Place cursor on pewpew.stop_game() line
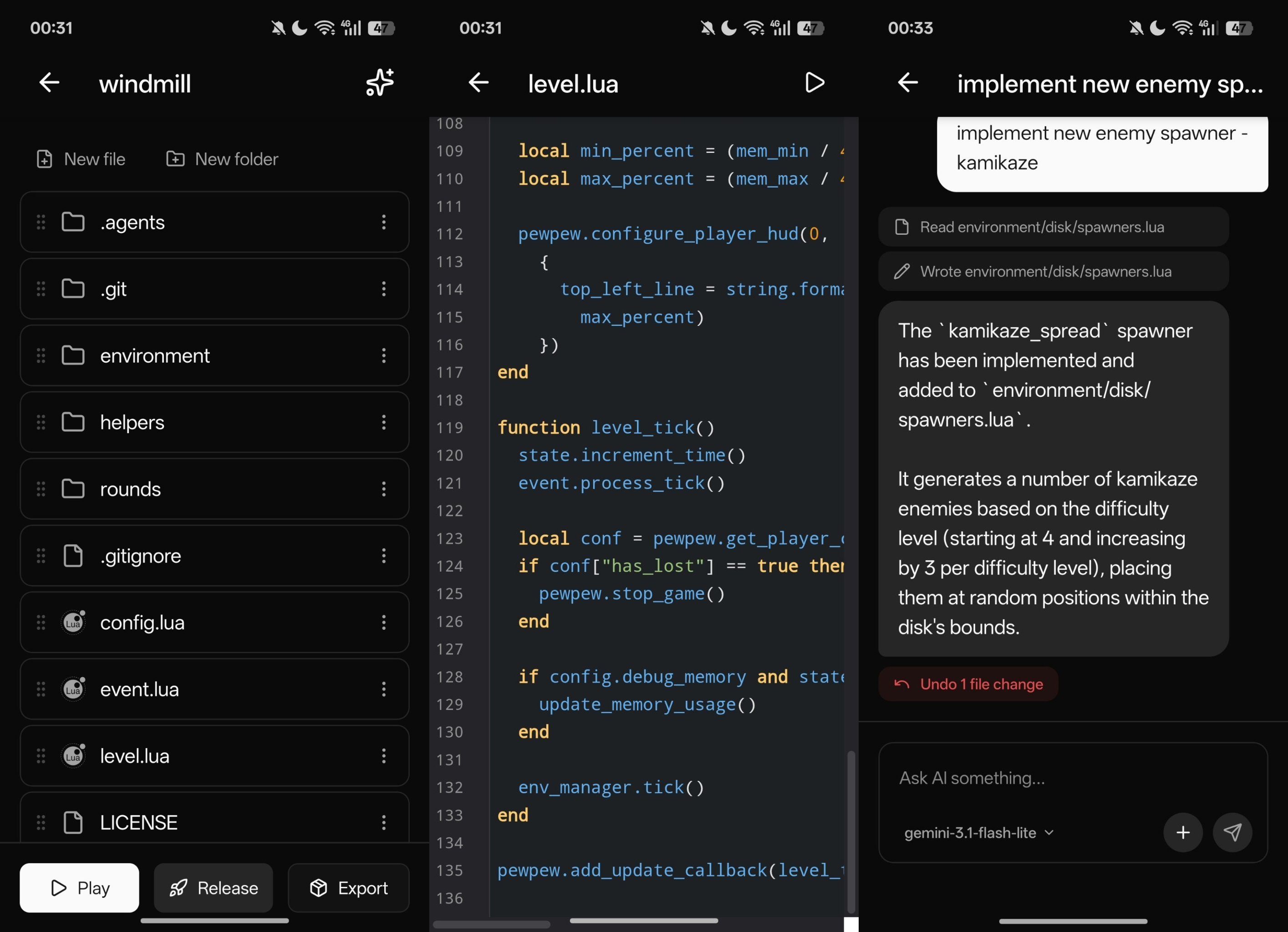1288x932 pixels. coord(631,594)
